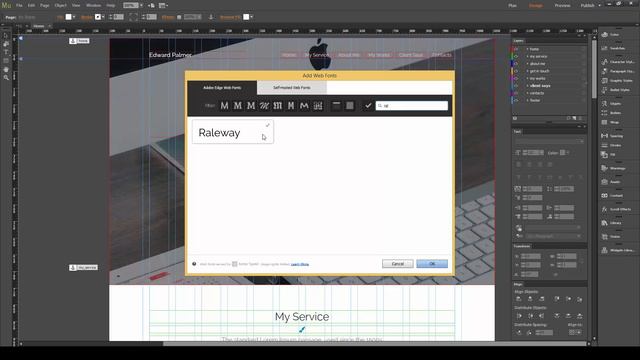The image size is (640, 360).
Task: Select the Selection tool in the toolbox
Action: click(x=6, y=36)
